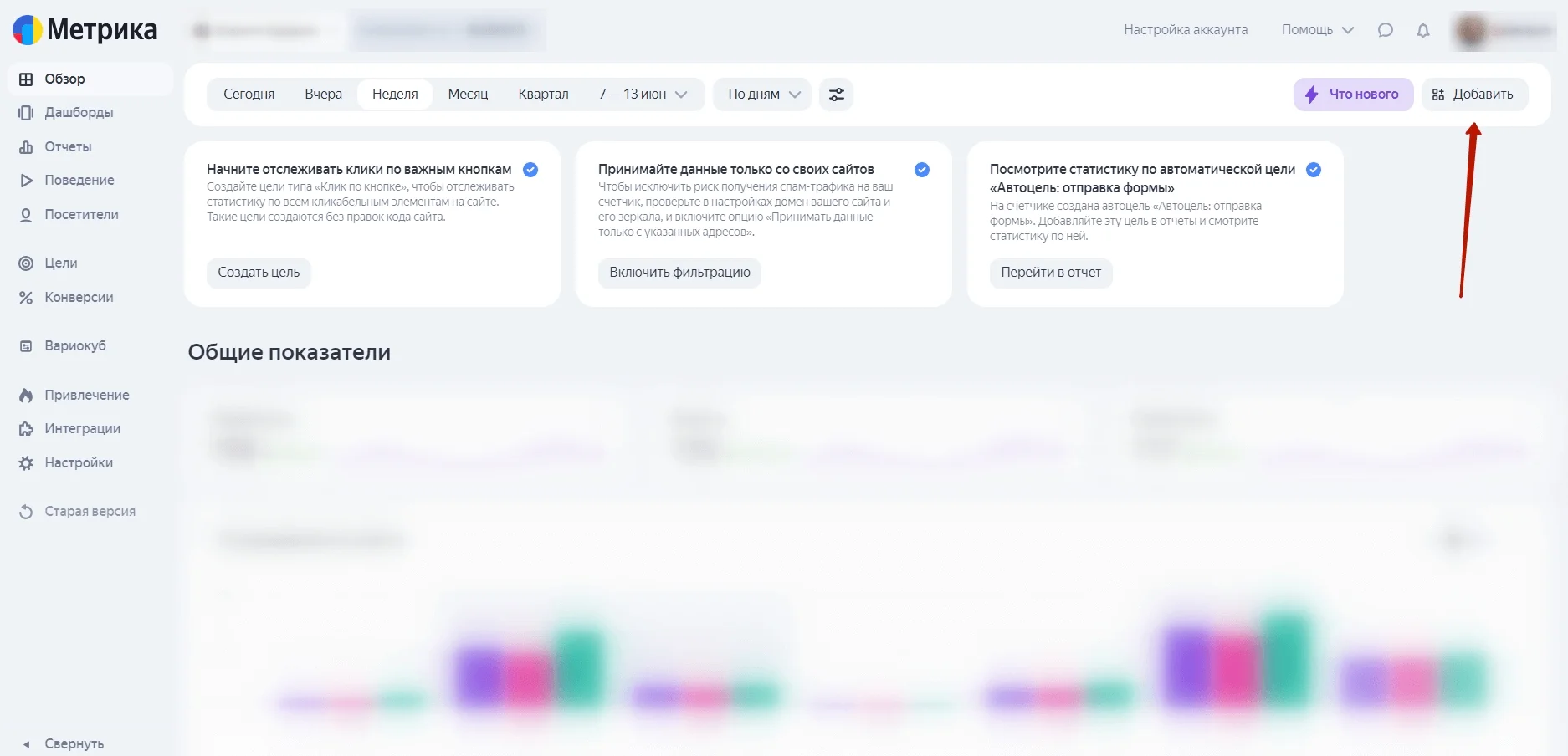Click the Интеграции puzzle icon
Screen dimensions: 1568x756
26,429
